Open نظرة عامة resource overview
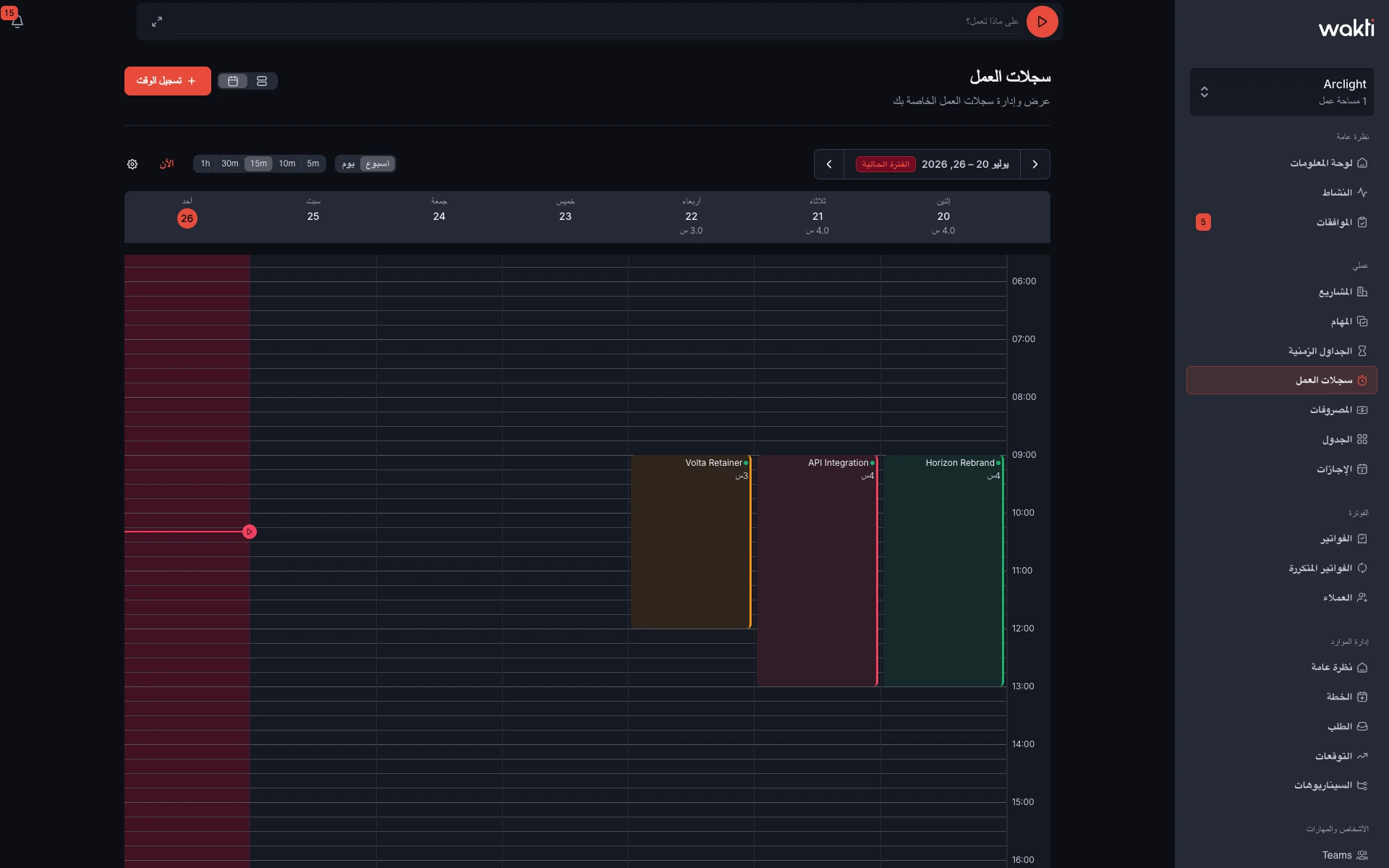The width and height of the screenshot is (1389, 868). (x=1281, y=667)
